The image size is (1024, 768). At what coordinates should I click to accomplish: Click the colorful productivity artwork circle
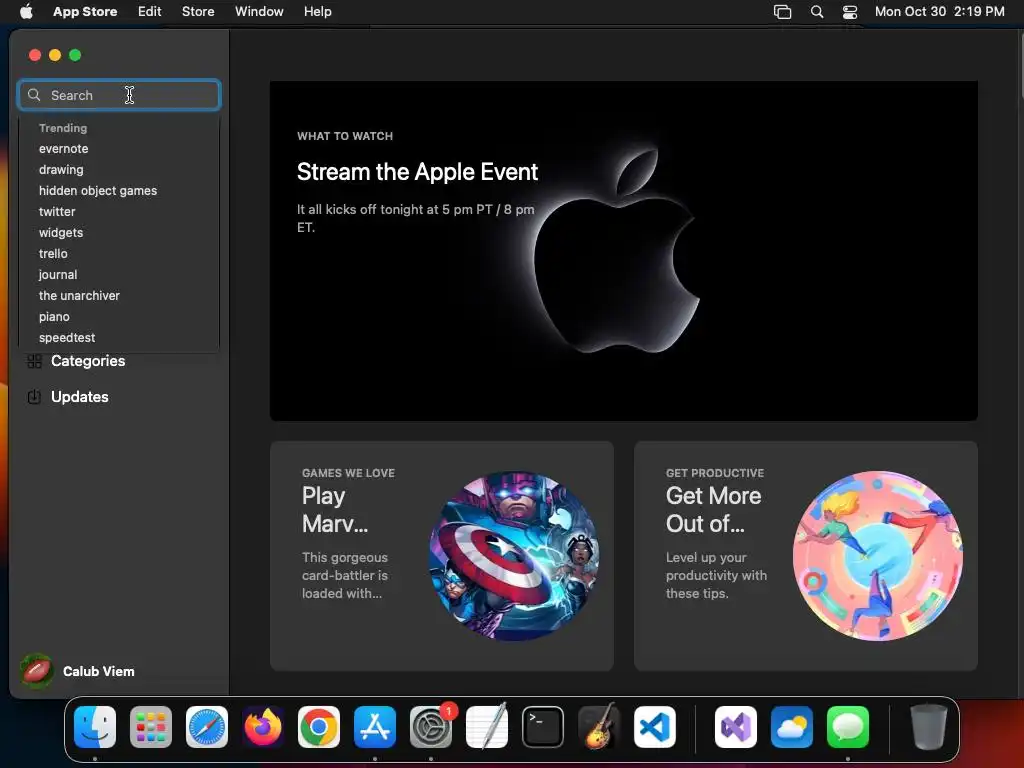click(878, 556)
